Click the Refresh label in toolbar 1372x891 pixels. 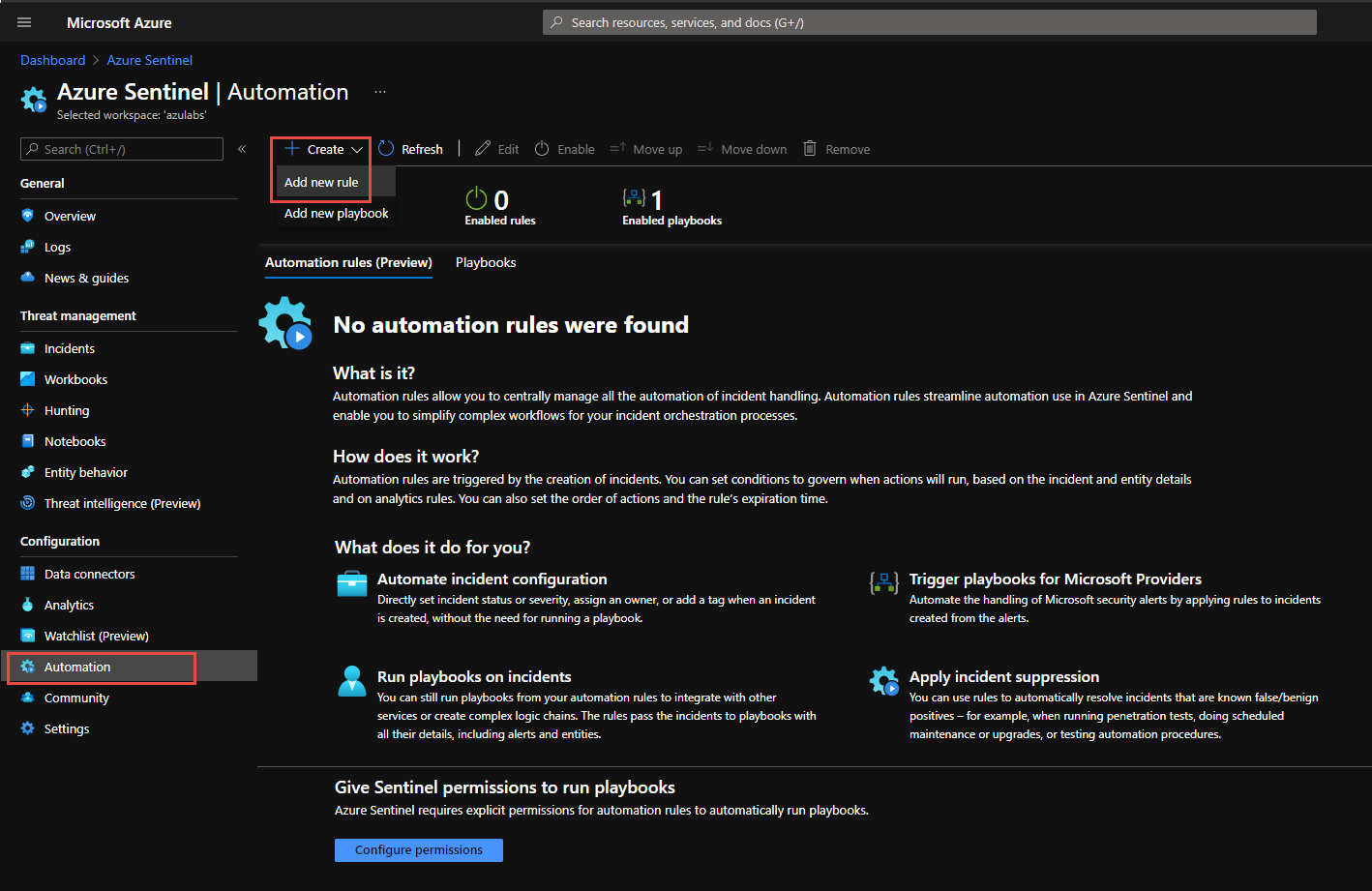(422, 149)
